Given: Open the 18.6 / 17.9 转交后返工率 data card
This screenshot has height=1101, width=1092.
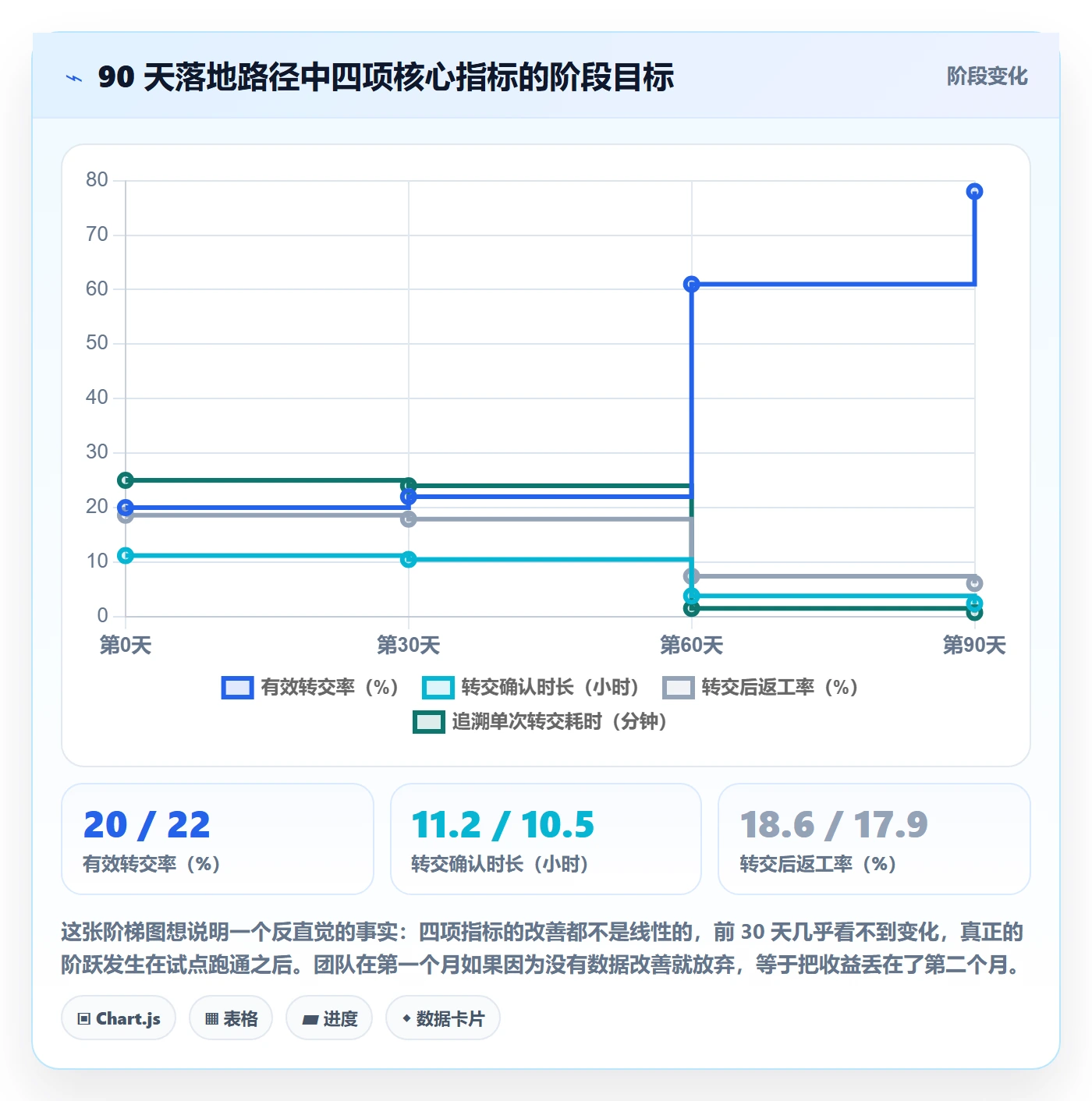Looking at the screenshot, I should click(874, 839).
